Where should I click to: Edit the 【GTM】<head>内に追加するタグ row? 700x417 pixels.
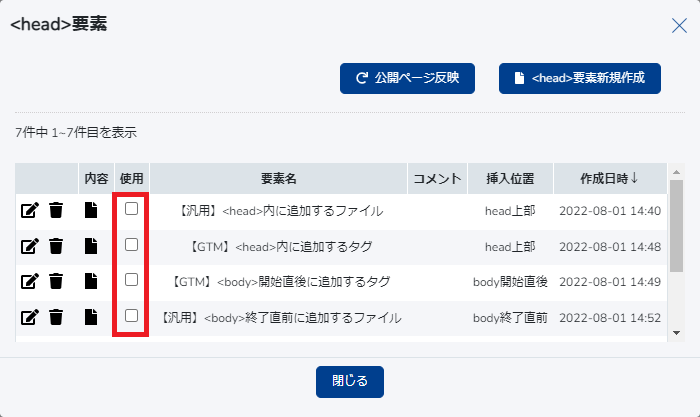[29, 246]
